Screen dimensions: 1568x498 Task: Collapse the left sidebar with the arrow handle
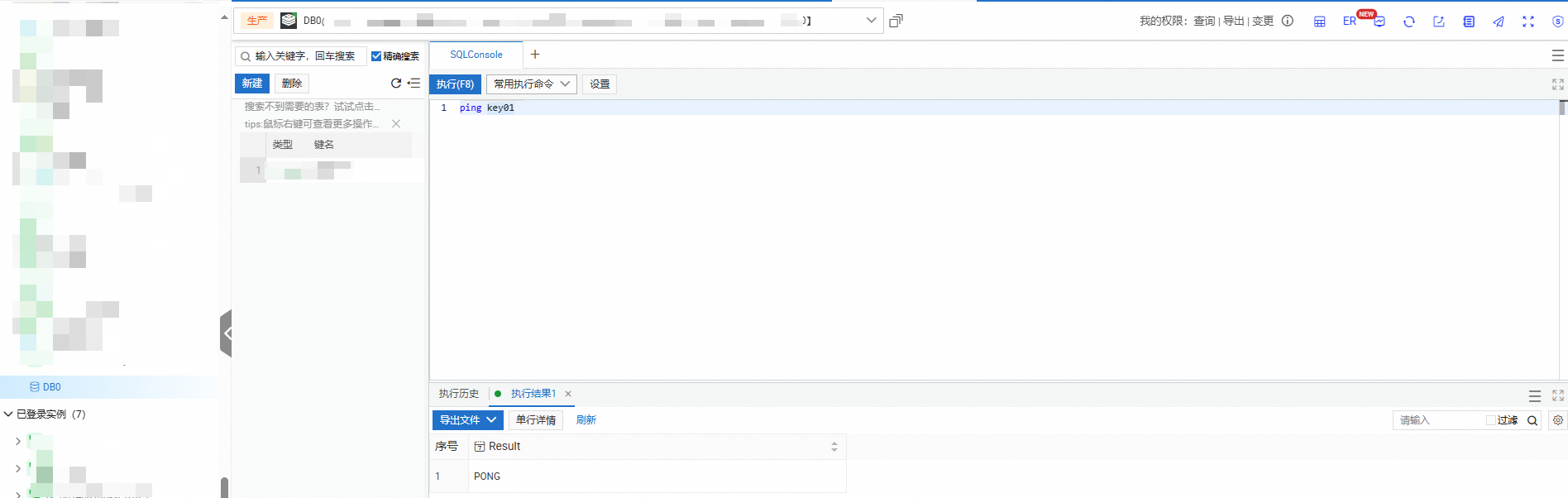pos(226,333)
